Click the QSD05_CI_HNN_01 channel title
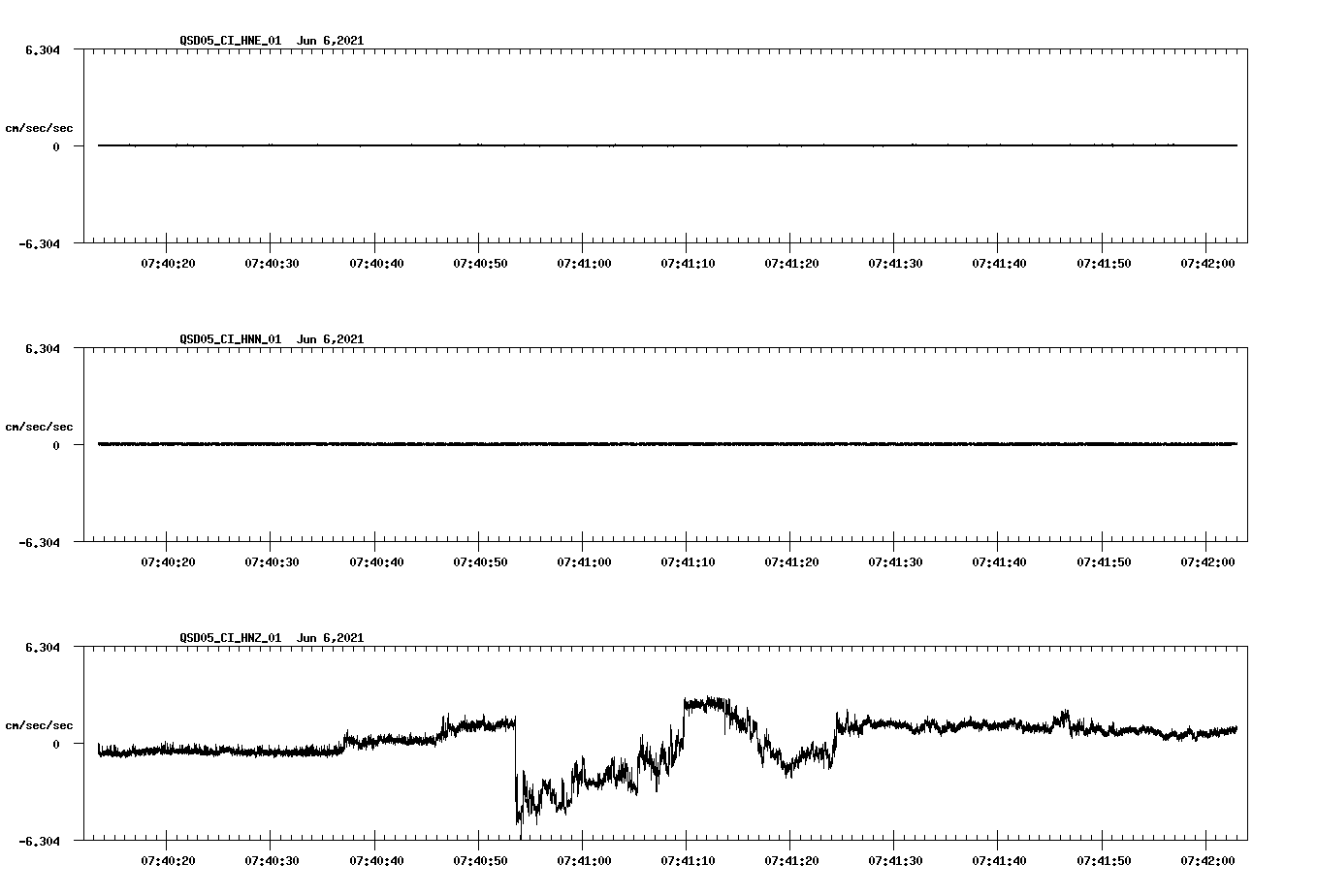 click(231, 339)
